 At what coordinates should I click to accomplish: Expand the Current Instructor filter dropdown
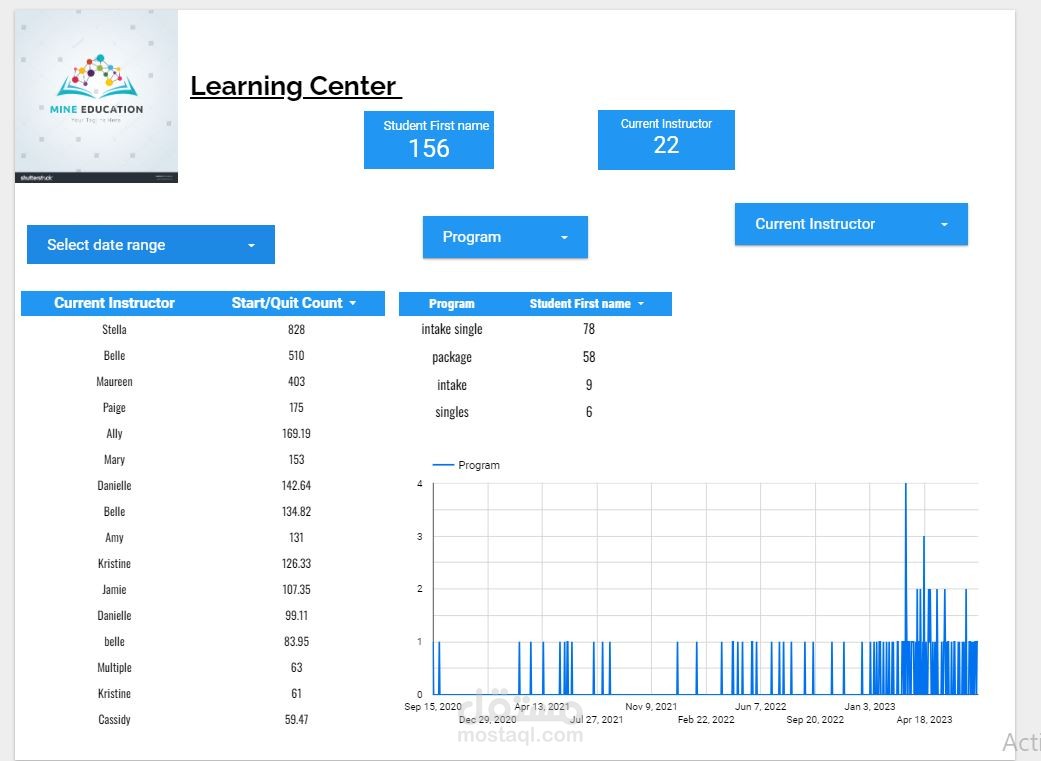pos(851,224)
